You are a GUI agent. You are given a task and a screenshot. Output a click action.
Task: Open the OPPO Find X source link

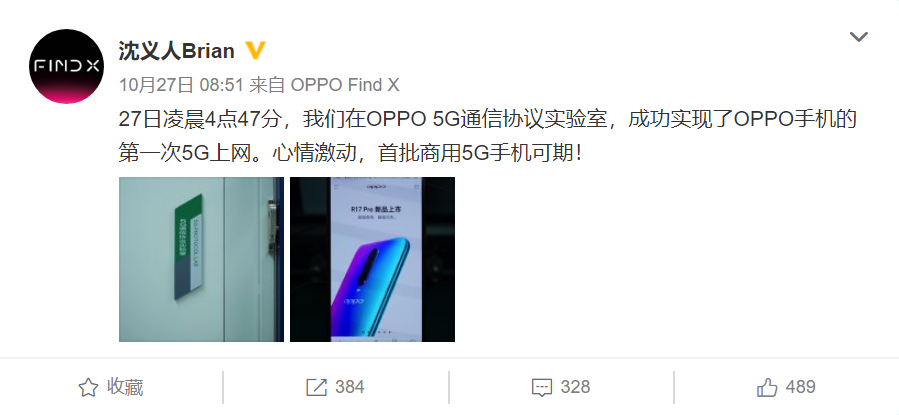[x=345, y=85]
